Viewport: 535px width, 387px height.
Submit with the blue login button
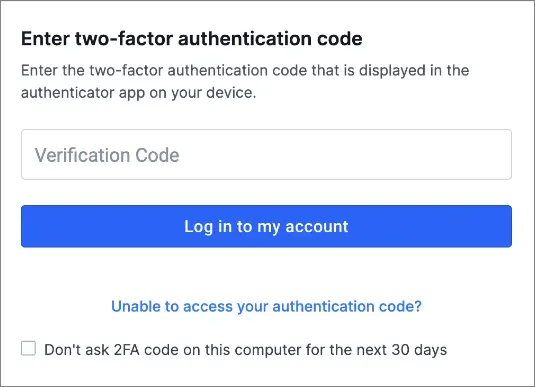(x=266, y=226)
